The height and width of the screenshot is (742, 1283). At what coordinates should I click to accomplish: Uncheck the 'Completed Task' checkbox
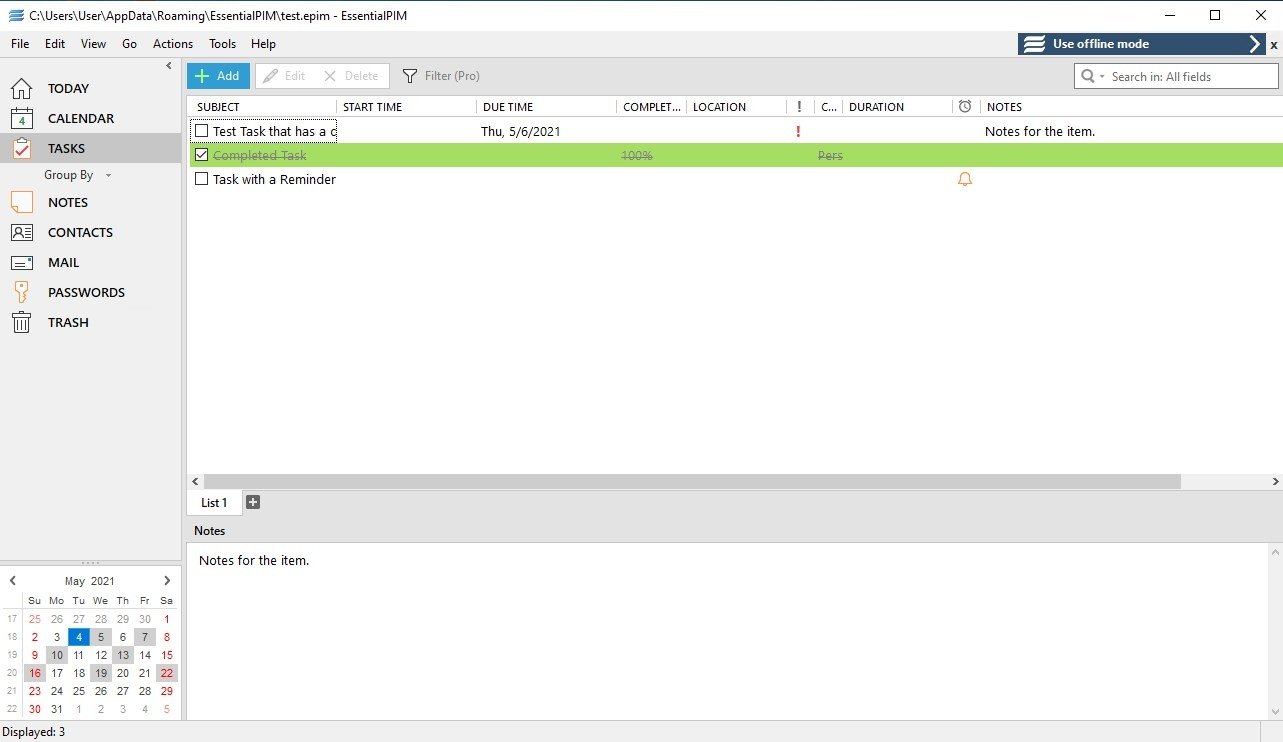[202, 155]
